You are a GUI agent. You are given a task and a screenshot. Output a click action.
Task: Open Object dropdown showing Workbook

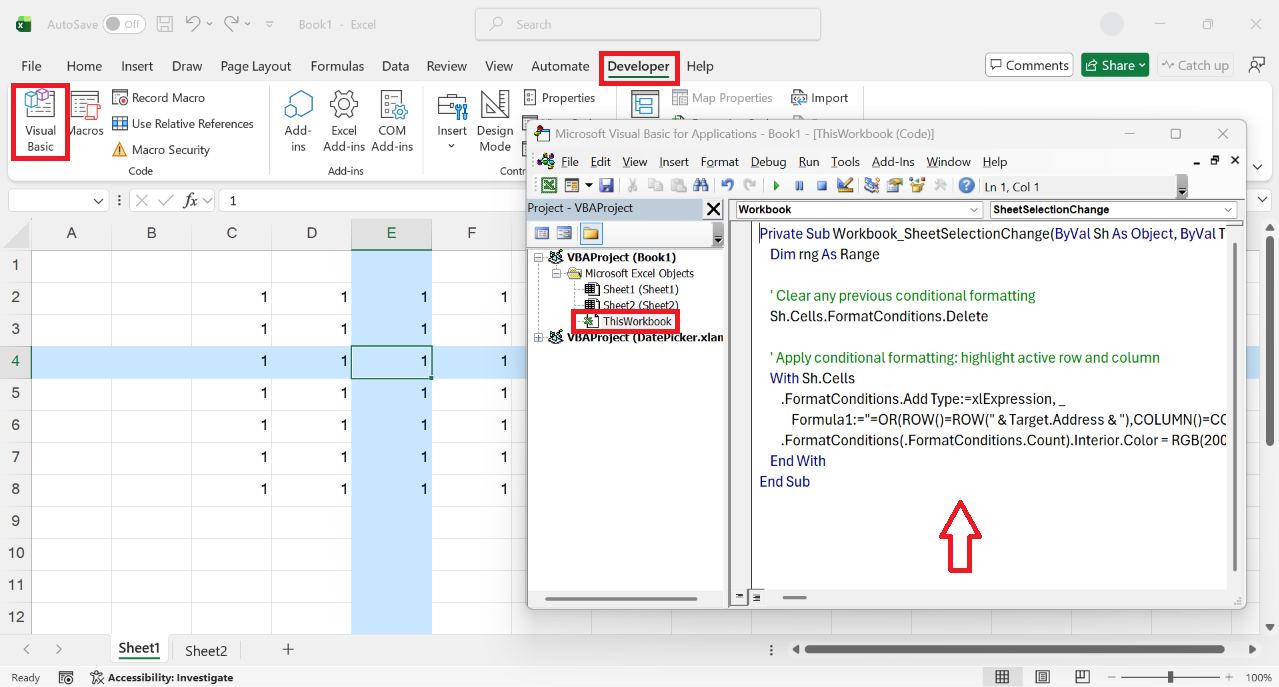pos(859,210)
